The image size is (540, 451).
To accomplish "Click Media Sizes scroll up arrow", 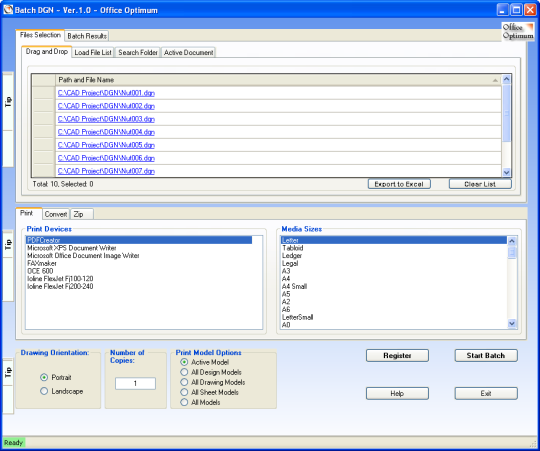I will point(512,241).
